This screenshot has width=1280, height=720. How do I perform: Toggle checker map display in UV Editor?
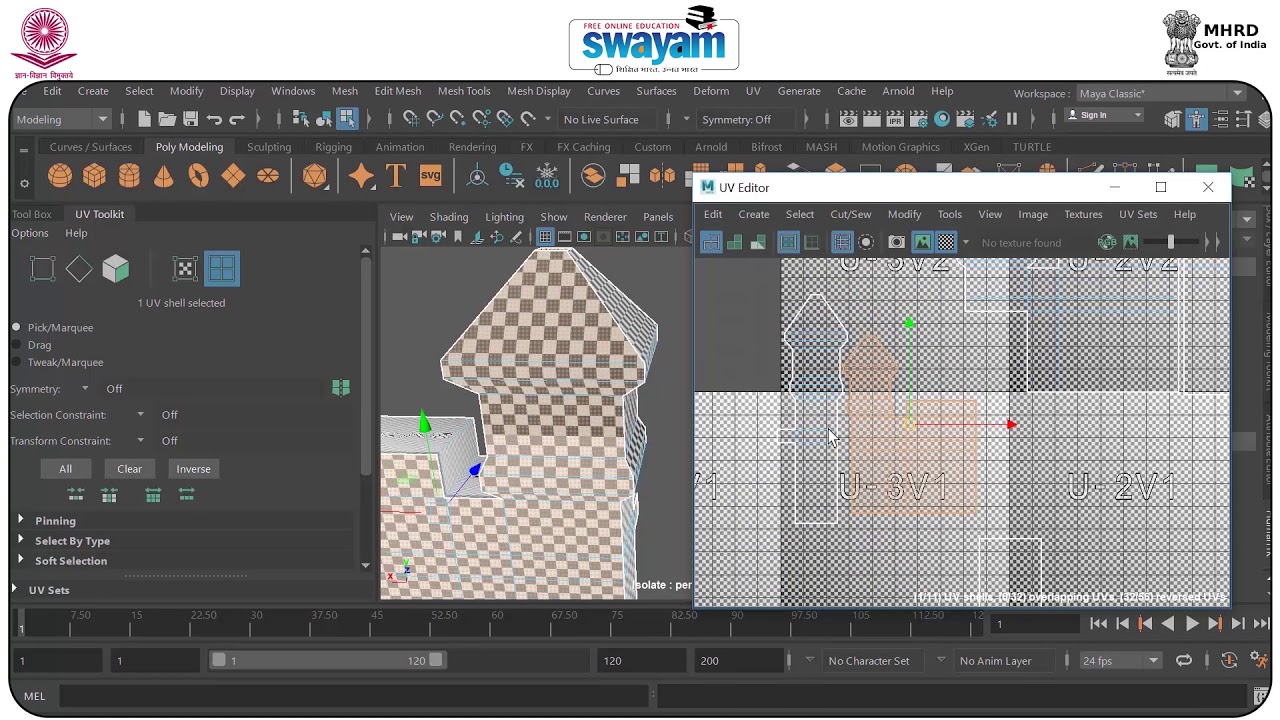pyautogui.click(x=946, y=242)
